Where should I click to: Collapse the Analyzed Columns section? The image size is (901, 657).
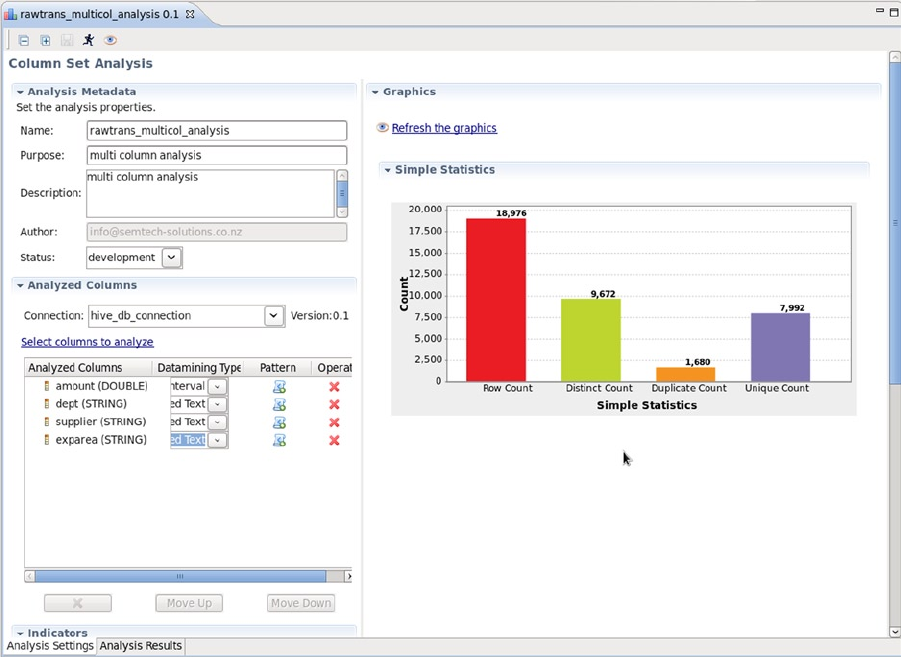pyautogui.click(x=21, y=286)
